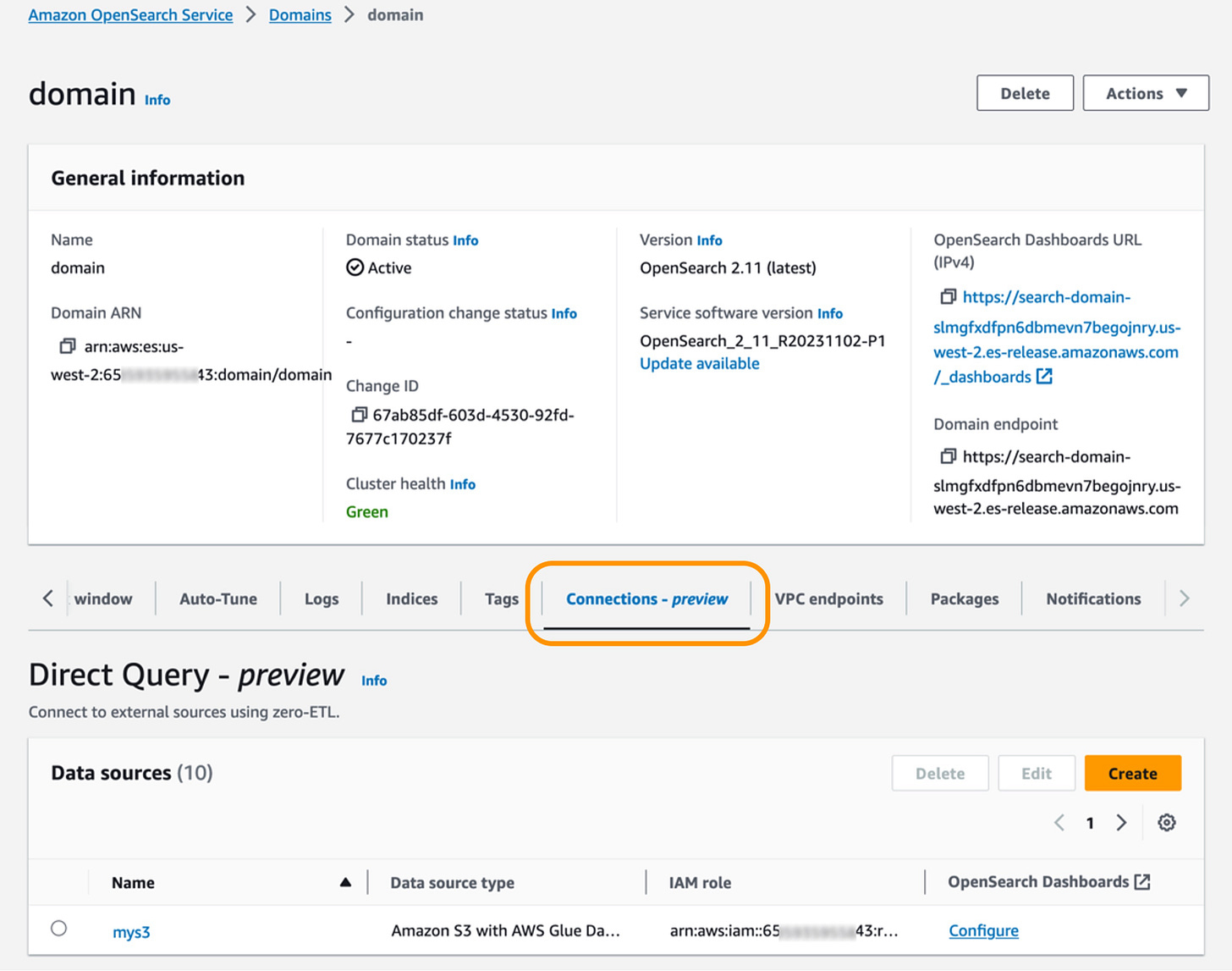The height and width of the screenshot is (971, 1232).
Task: Sort by Name using the ascending arrow
Action: (345, 882)
